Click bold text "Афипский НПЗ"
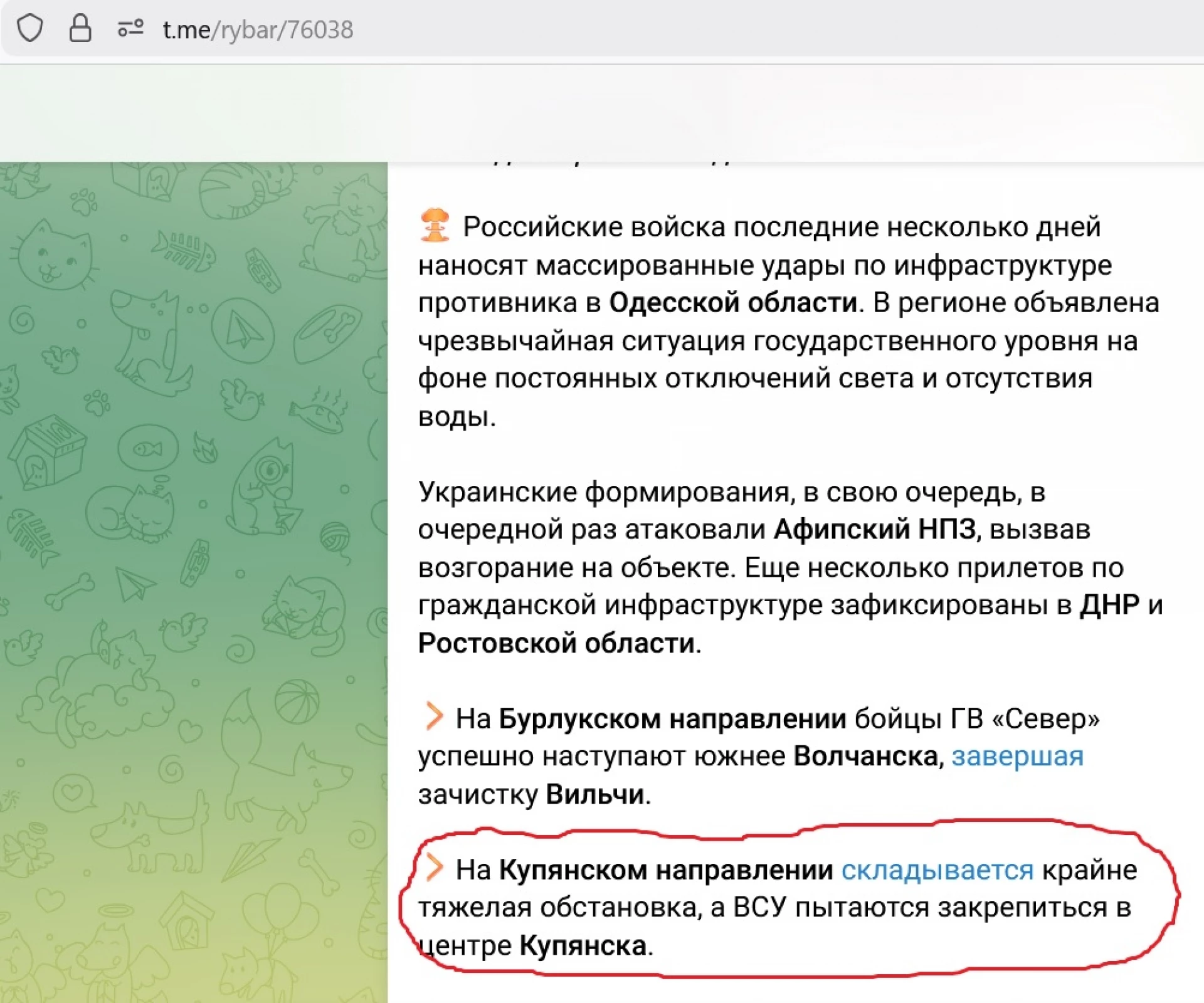The height and width of the screenshot is (1003, 1204). point(875,530)
